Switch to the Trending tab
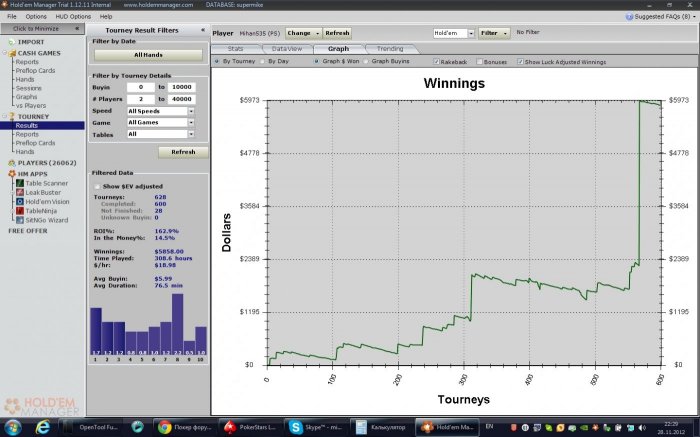The width and height of the screenshot is (700, 437). (390, 49)
